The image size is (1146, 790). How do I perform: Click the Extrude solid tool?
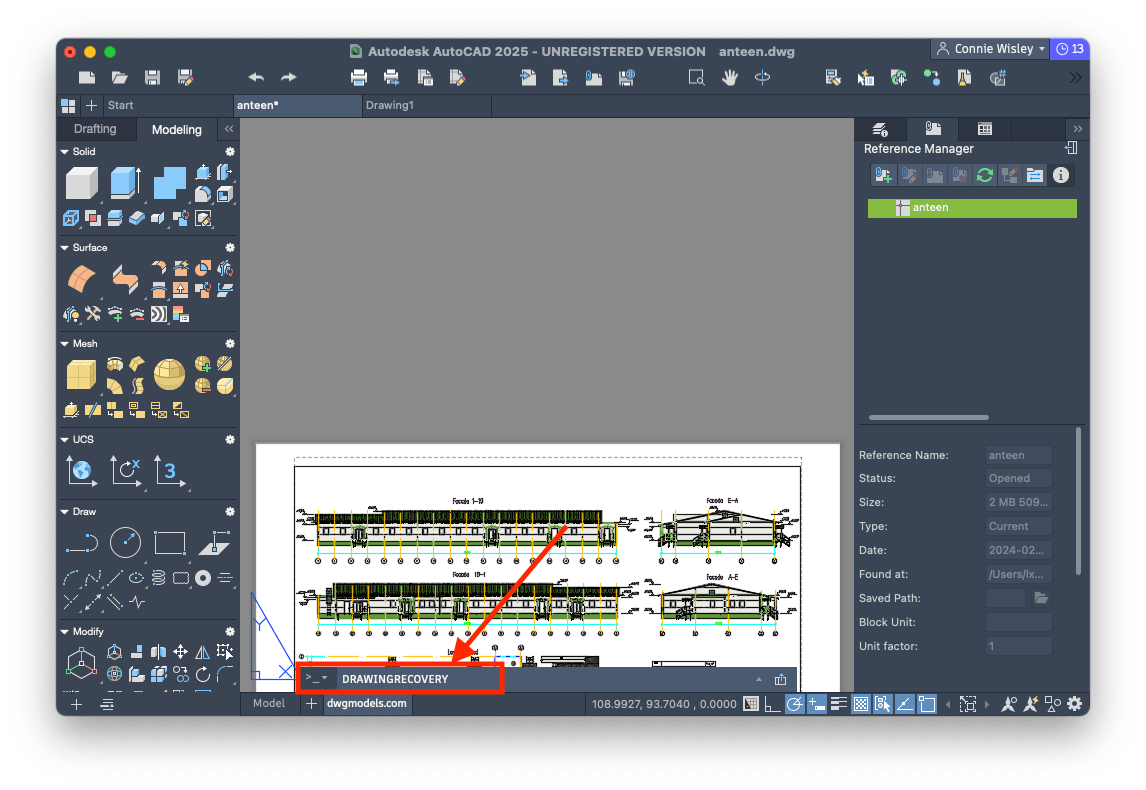point(125,183)
